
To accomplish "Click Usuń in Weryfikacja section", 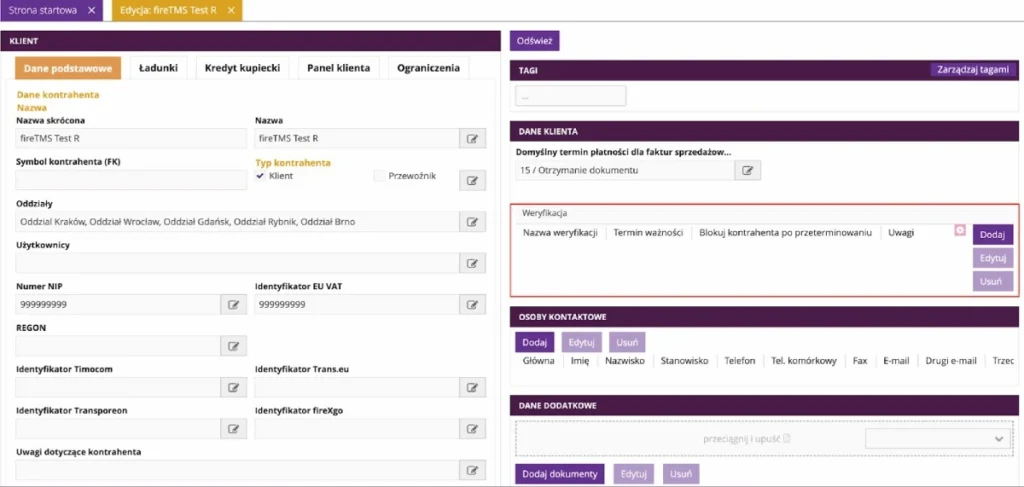I will tap(993, 281).
